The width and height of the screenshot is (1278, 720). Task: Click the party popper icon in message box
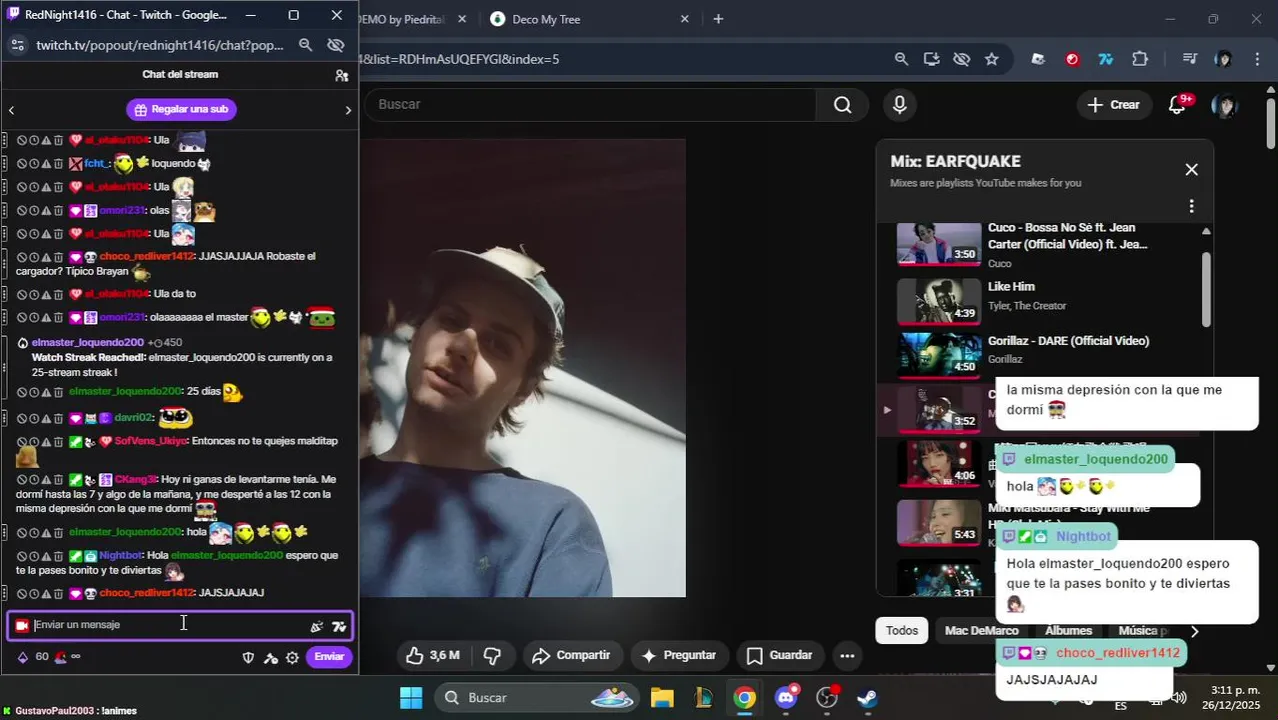coord(317,626)
